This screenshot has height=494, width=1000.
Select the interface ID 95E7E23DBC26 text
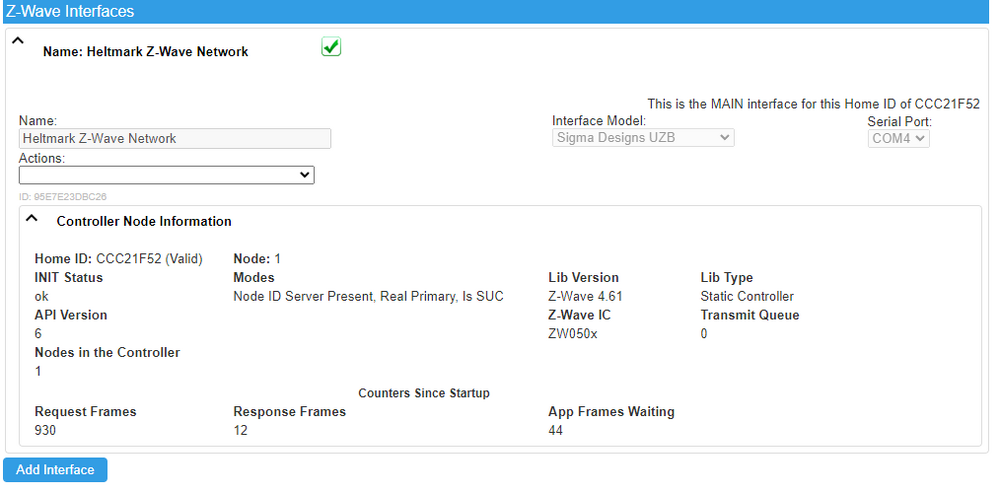click(62, 197)
